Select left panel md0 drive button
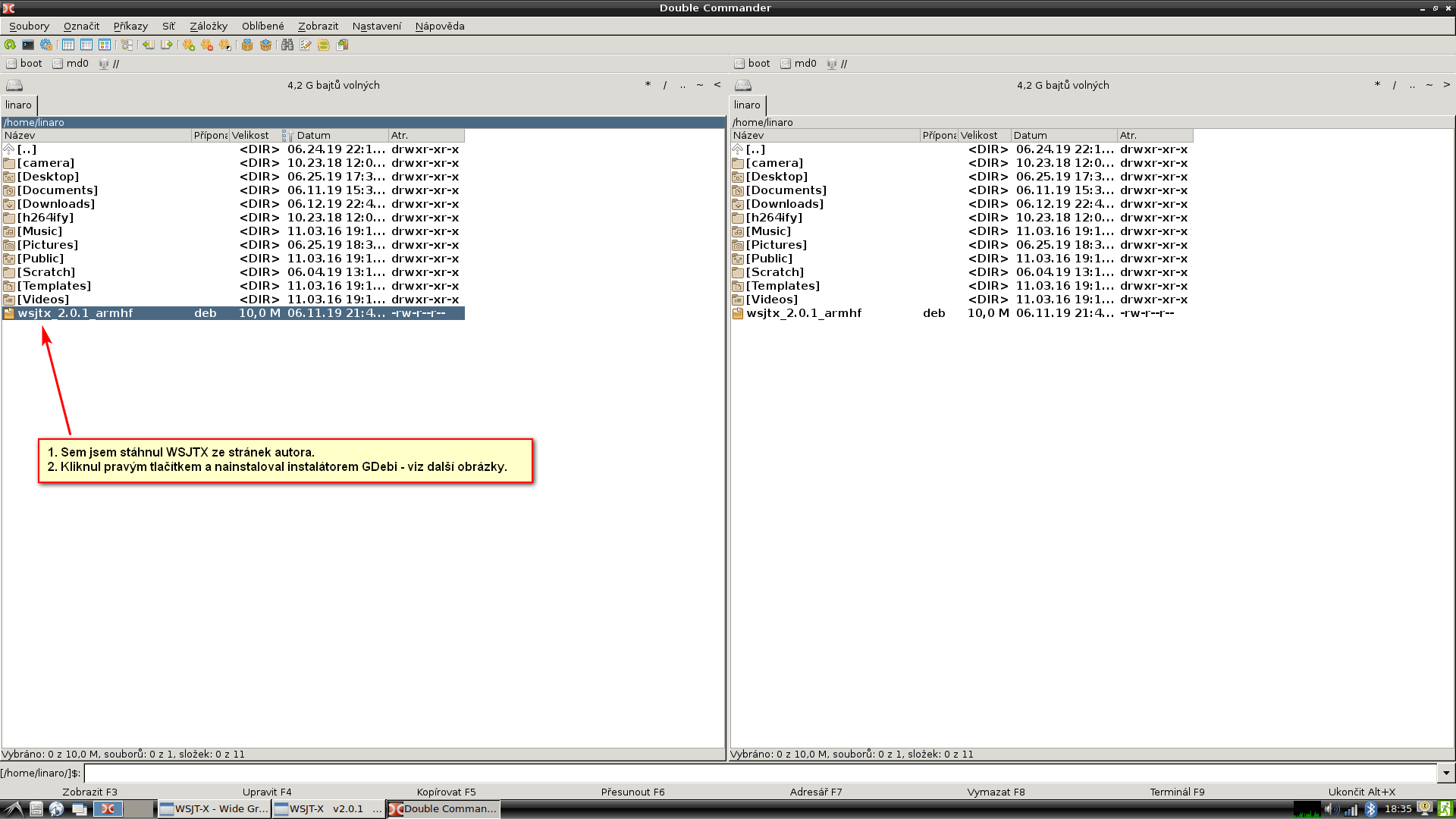This screenshot has width=1456, height=819. click(x=71, y=64)
